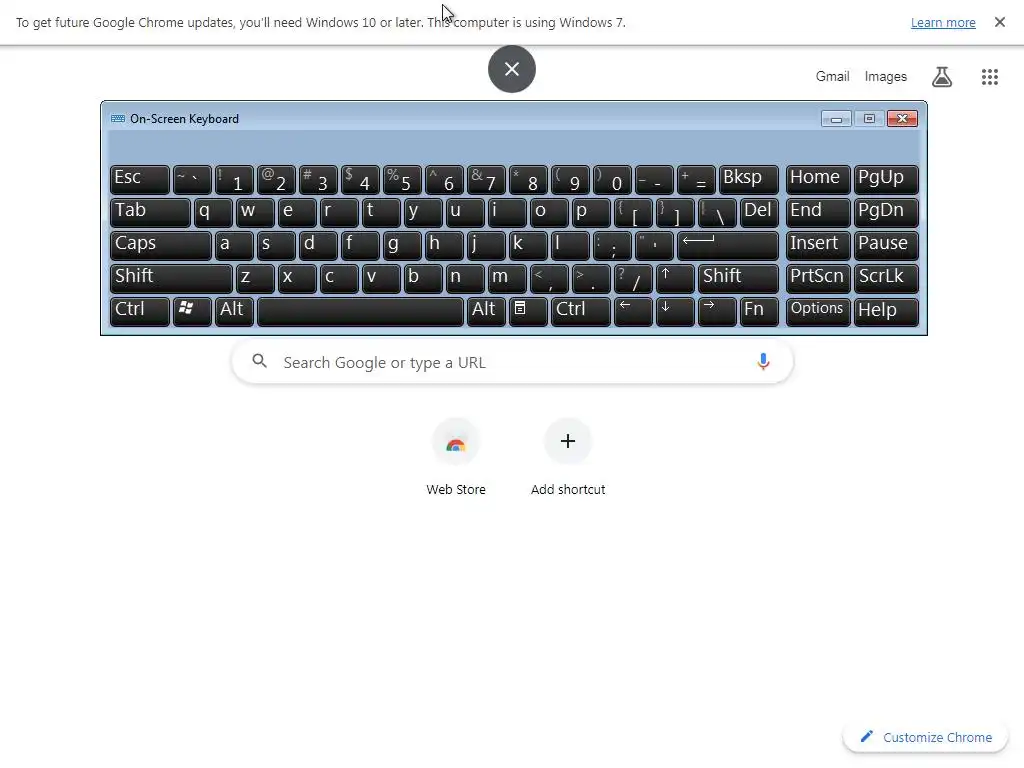
Task: Click the round dark X button
Action: (511, 69)
